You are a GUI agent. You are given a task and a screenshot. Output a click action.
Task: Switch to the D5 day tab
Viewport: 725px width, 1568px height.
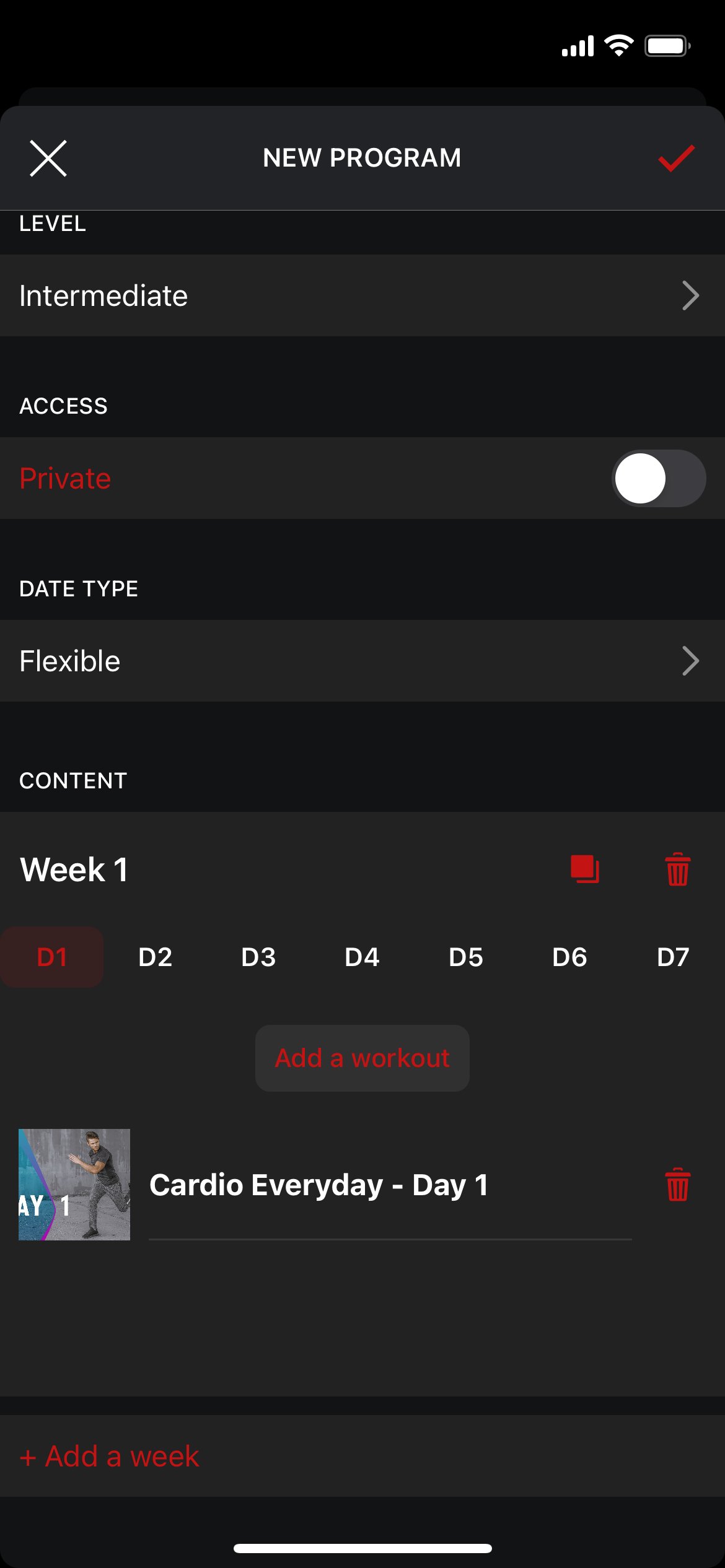coord(466,957)
